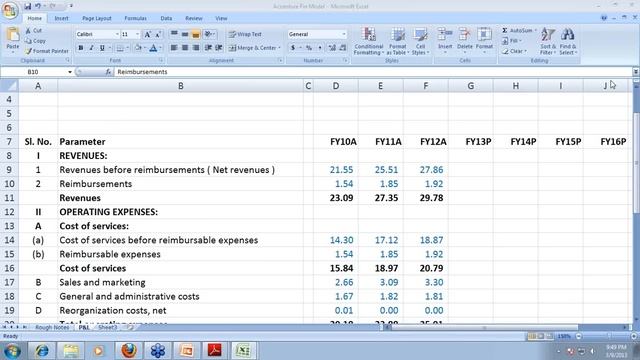This screenshot has width=640, height=360.
Task: Open the Number Format dropdown showing General
Action: (344, 34)
